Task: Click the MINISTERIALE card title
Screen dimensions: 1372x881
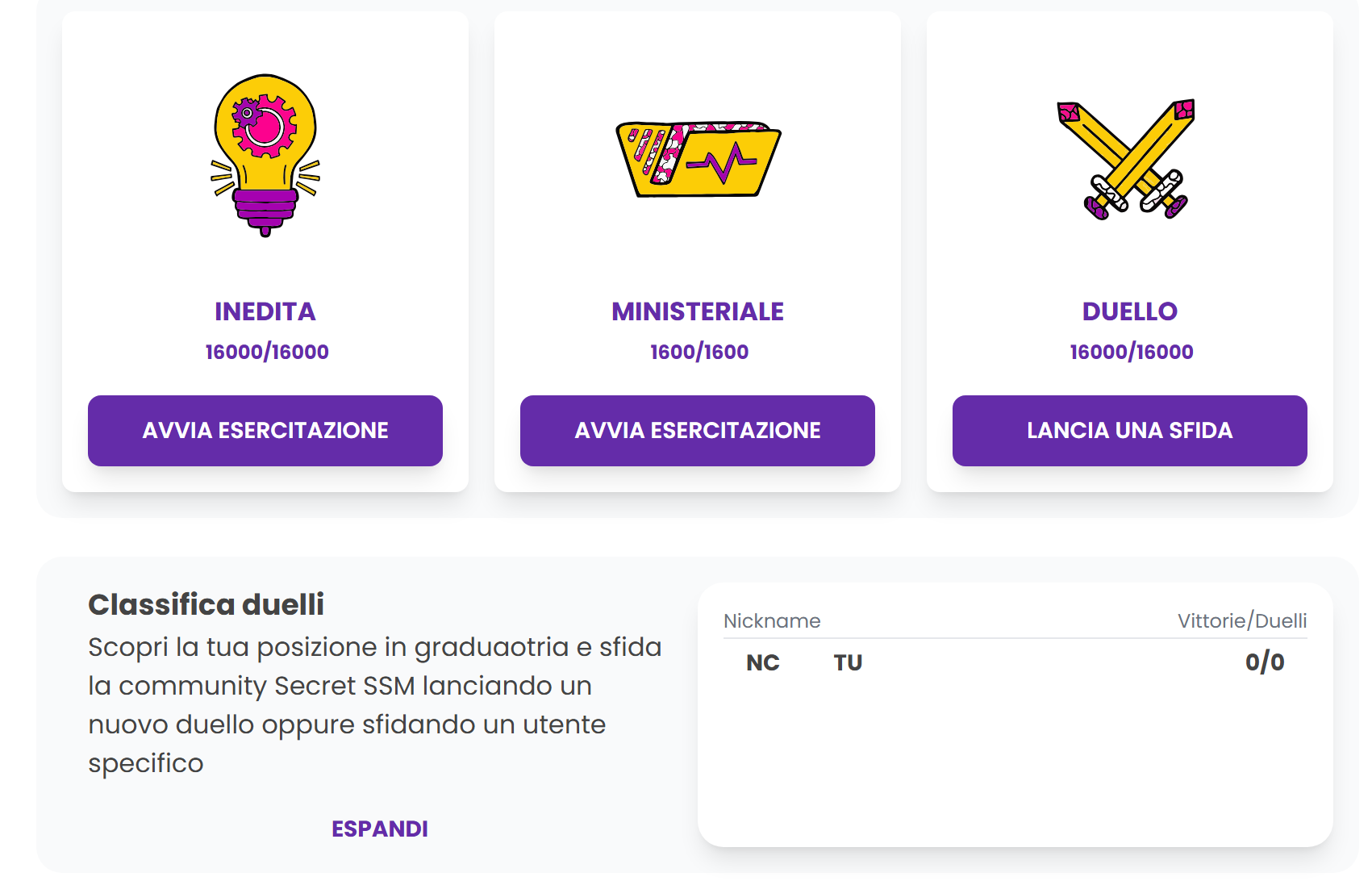Action: (698, 311)
